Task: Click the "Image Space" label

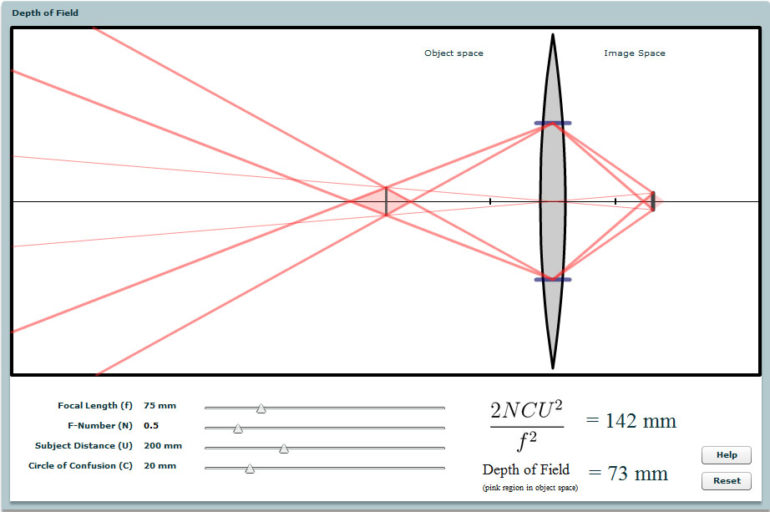Action: tap(634, 53)
